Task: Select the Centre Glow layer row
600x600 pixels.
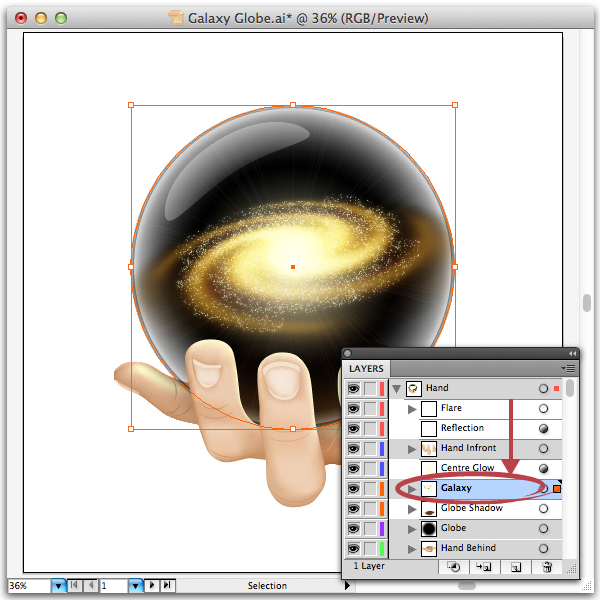Action: (476, 468)
